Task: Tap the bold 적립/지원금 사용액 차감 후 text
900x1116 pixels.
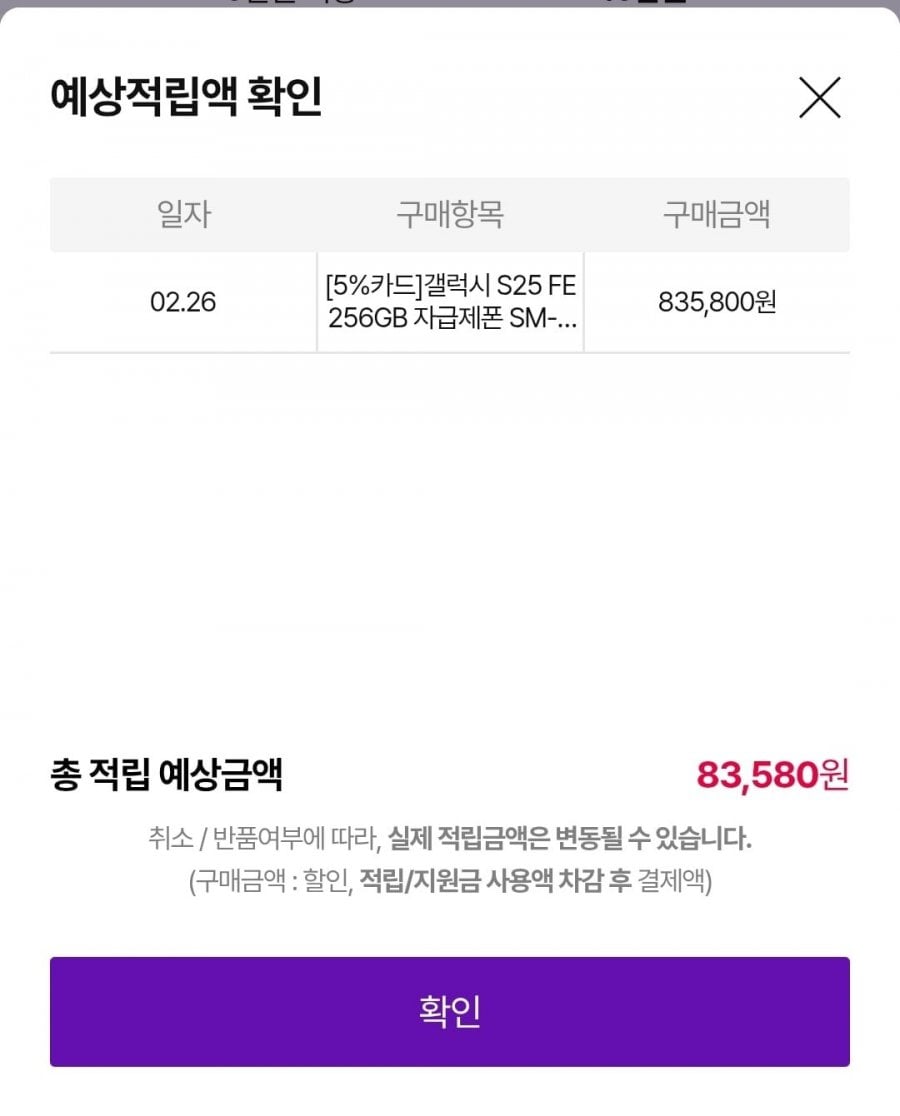Action: tap(495, 882)
